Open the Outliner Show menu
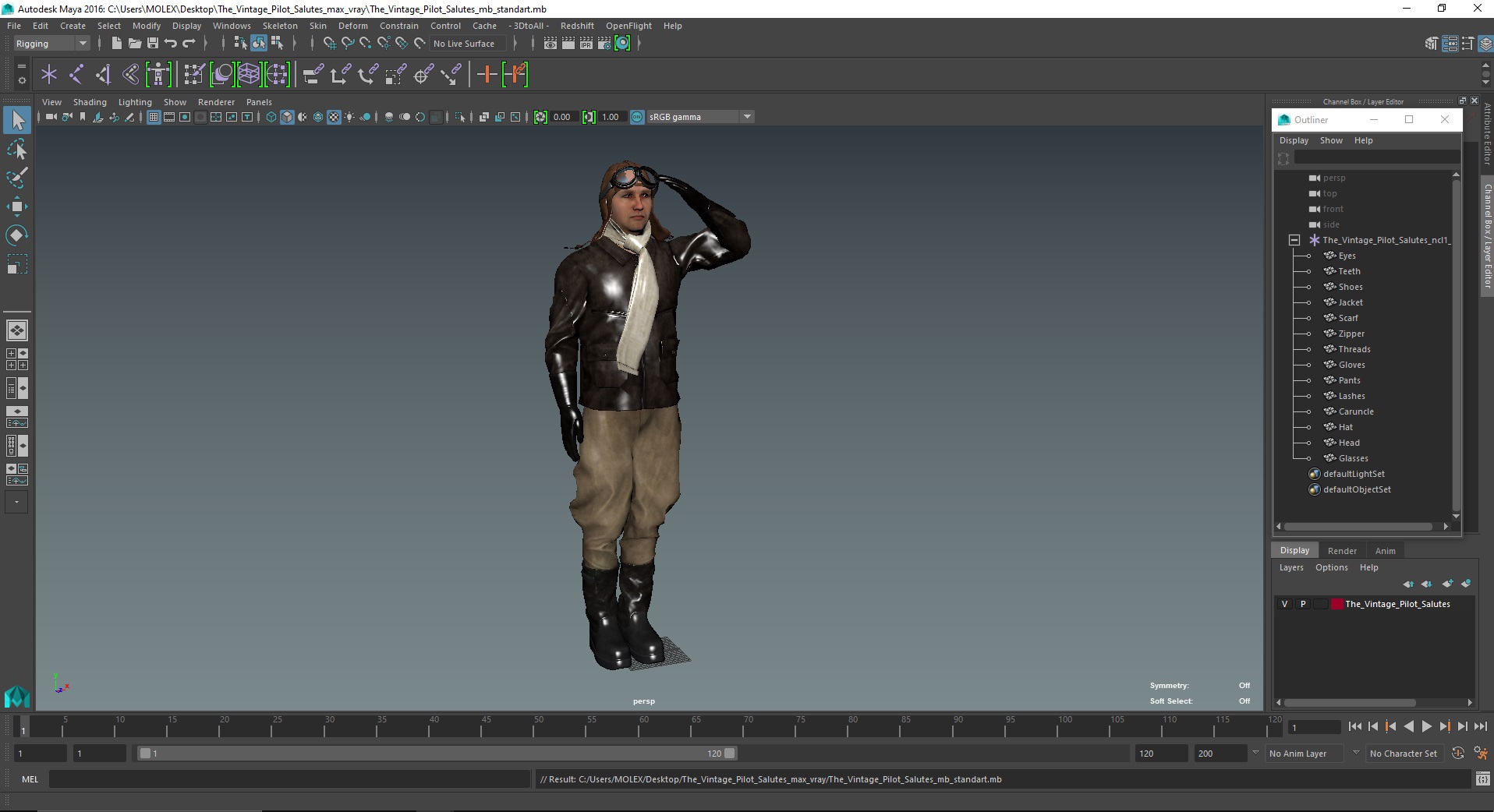This screenshot has height=812, width=1494. click(x=1331, y=140)
